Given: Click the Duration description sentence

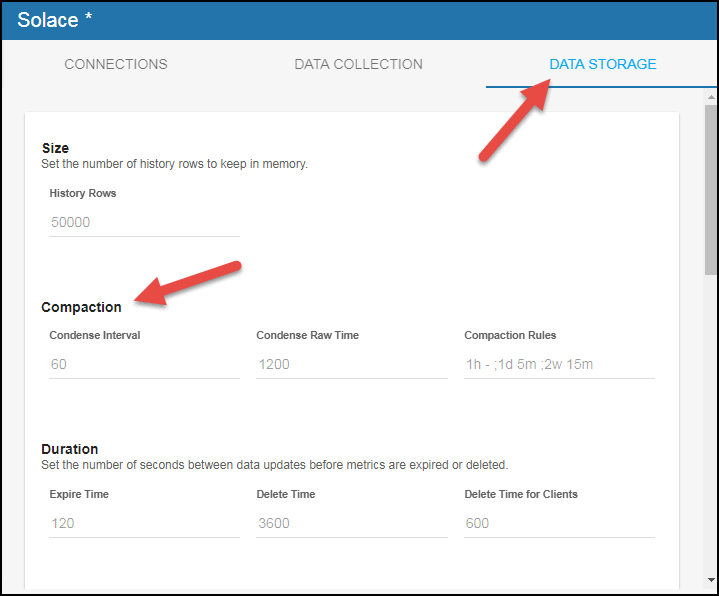Looking at the screenshot, I should pos(274,465).
